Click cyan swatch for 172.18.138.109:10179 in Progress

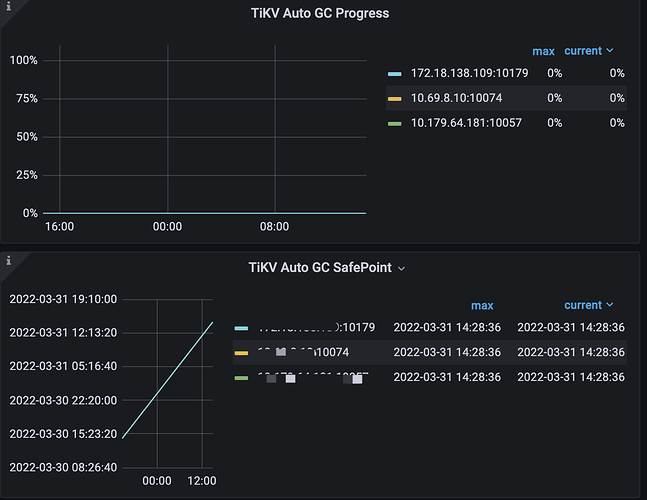pyautogui.click(x=394, y=74)
